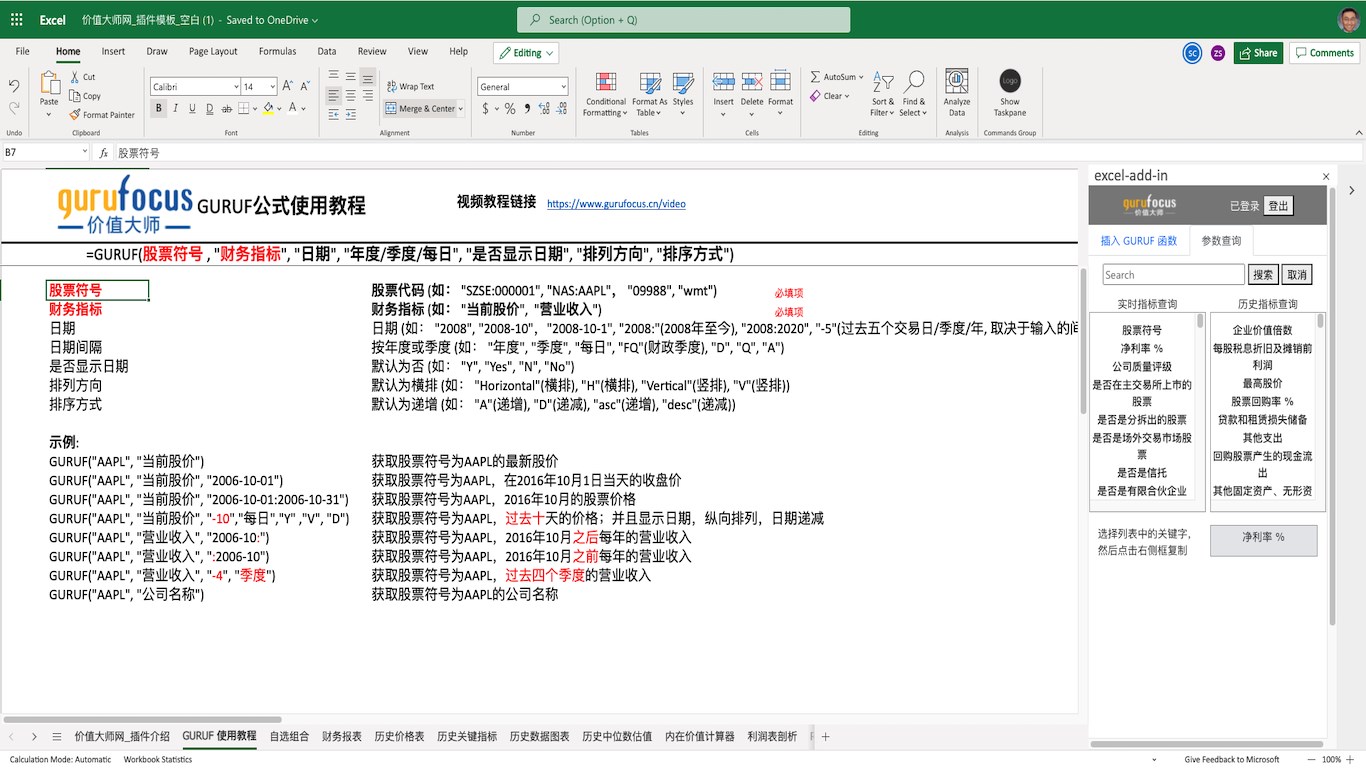Open Analyze Data
This screenshot has width=1366, height=768.
957,94
